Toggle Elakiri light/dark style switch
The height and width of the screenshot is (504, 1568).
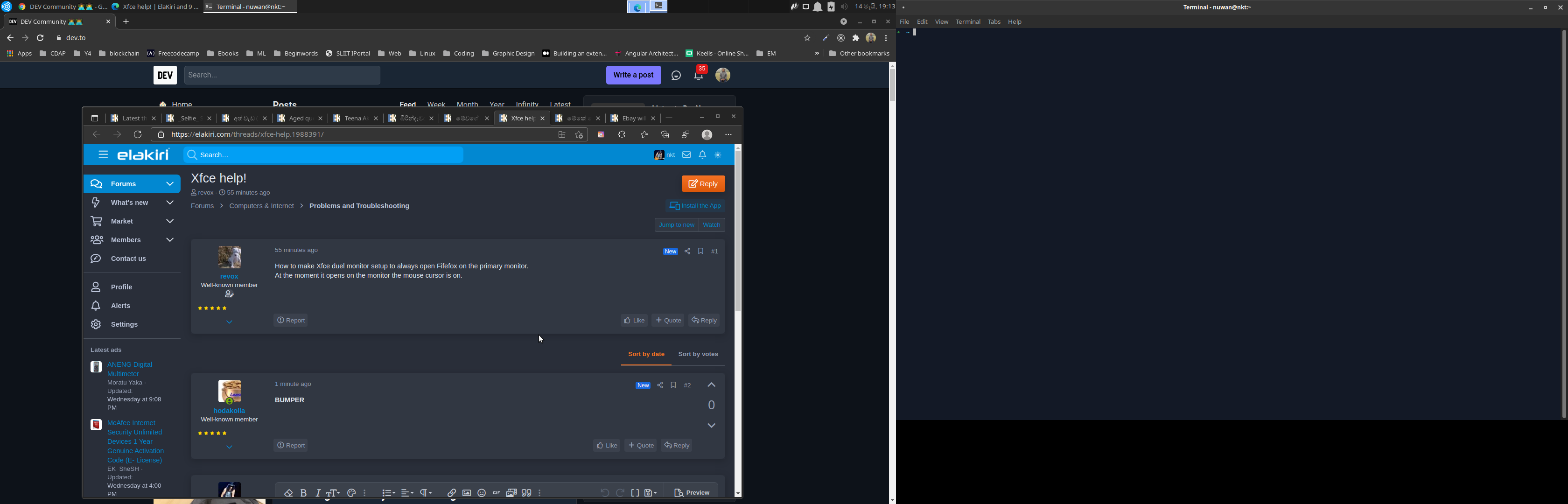pos(718,155)
